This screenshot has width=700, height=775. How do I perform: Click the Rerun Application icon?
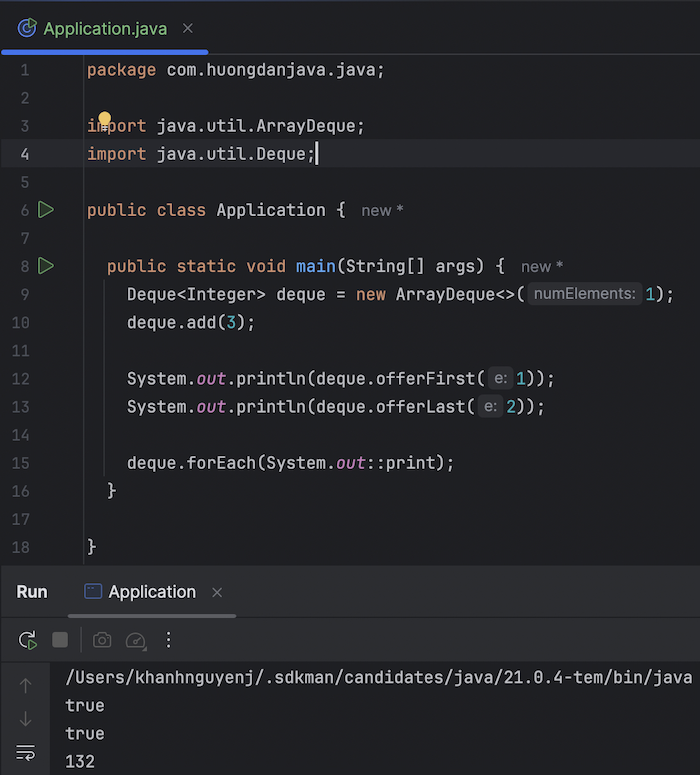tap(28, 640)
